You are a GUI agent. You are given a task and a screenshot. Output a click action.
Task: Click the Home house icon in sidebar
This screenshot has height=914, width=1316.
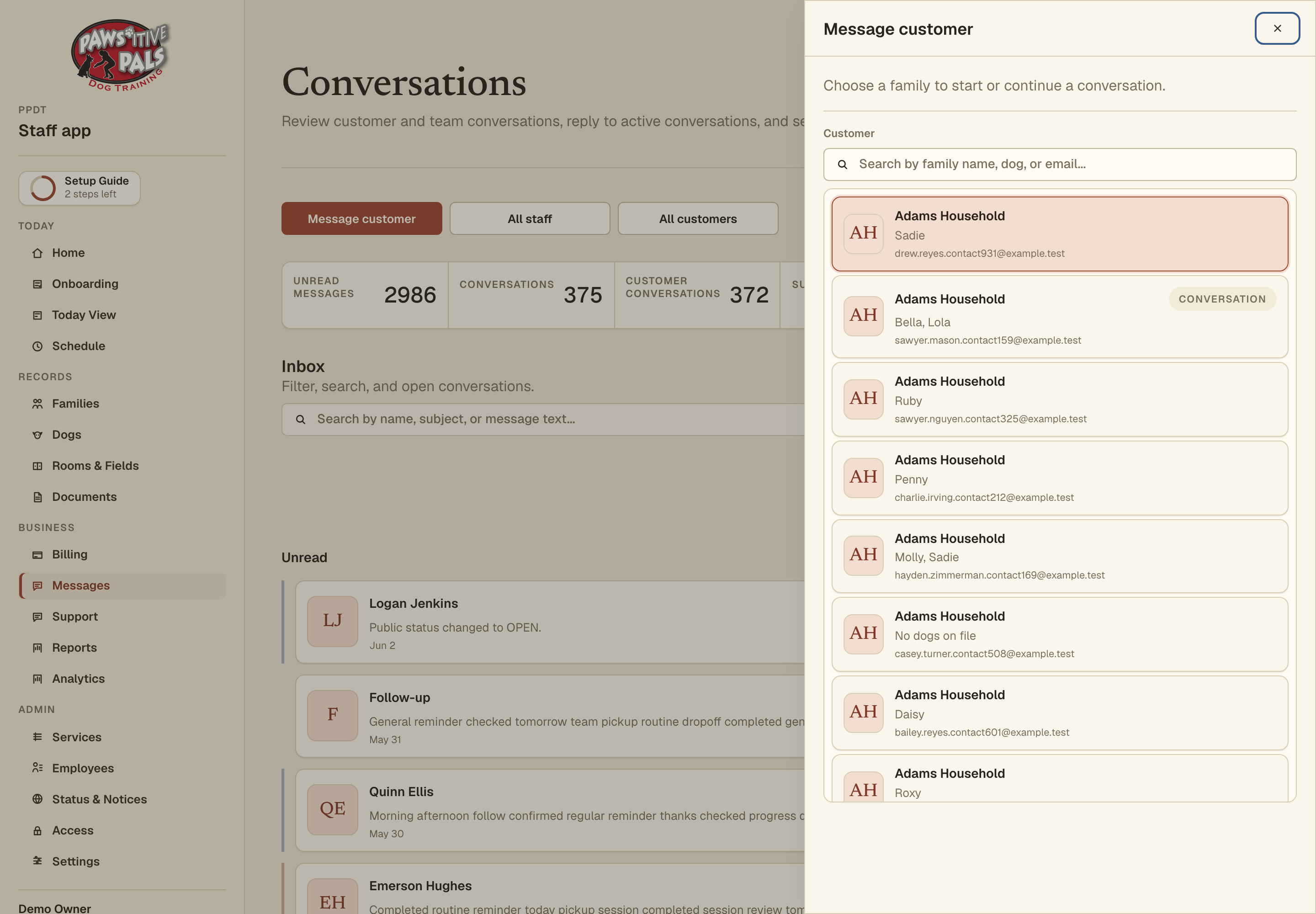[x=37, y=253]
